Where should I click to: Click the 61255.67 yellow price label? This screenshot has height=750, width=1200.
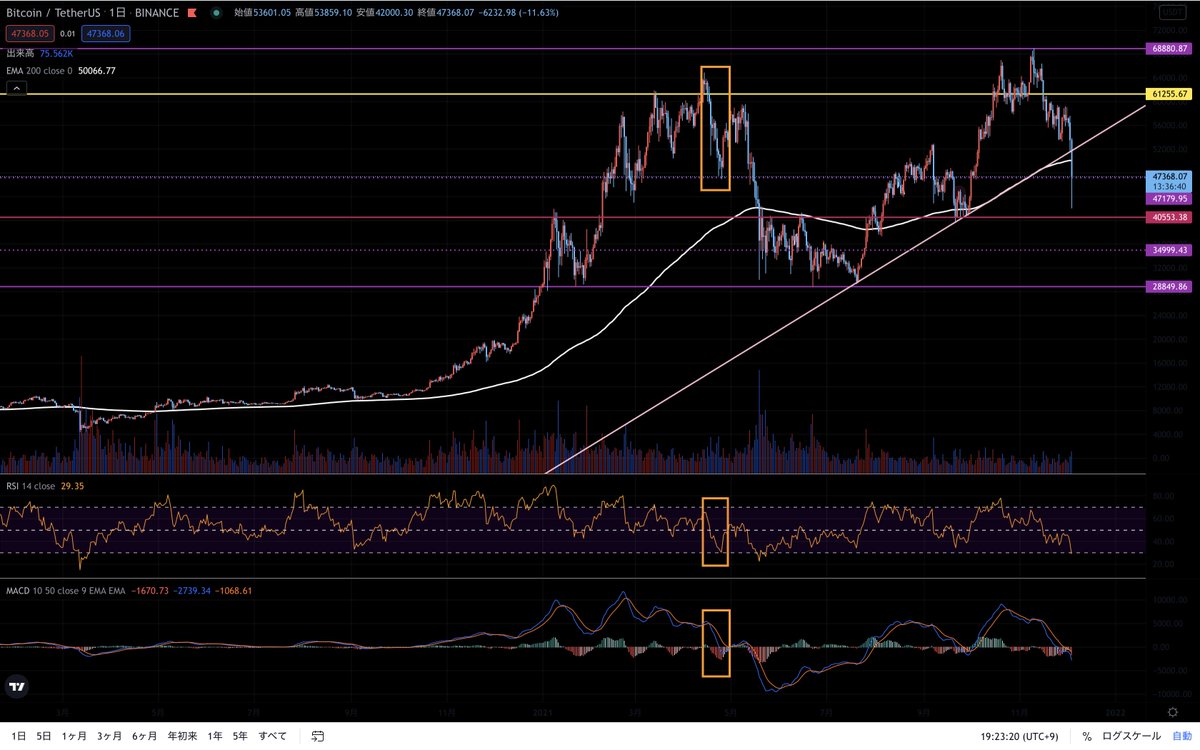(x=1170, y=93)
